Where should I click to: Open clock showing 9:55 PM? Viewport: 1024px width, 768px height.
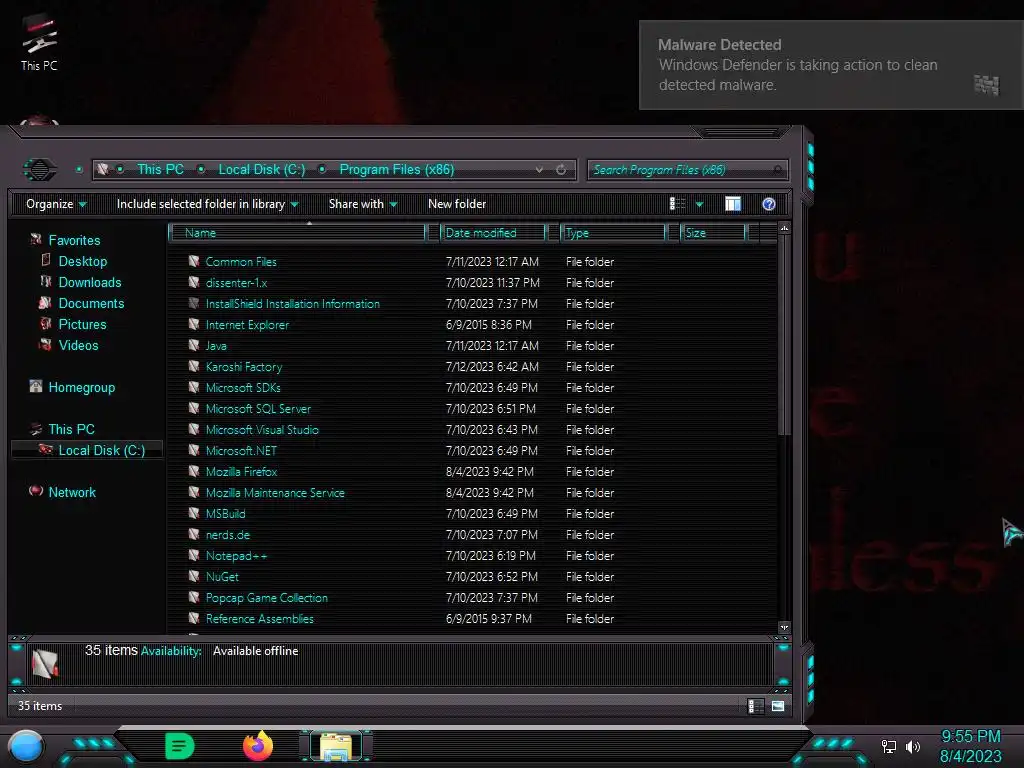click(970, 746)
